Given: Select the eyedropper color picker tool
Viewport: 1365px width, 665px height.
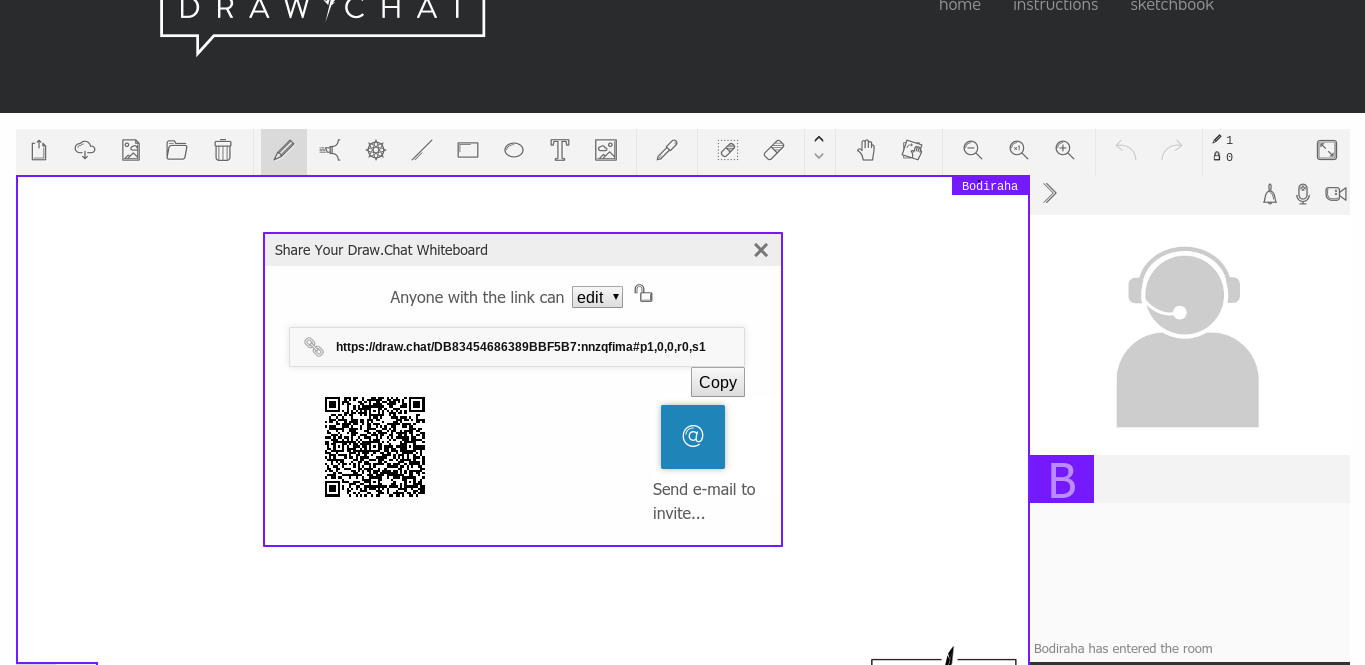Looking at the screenshot, I should pos(667,150).
